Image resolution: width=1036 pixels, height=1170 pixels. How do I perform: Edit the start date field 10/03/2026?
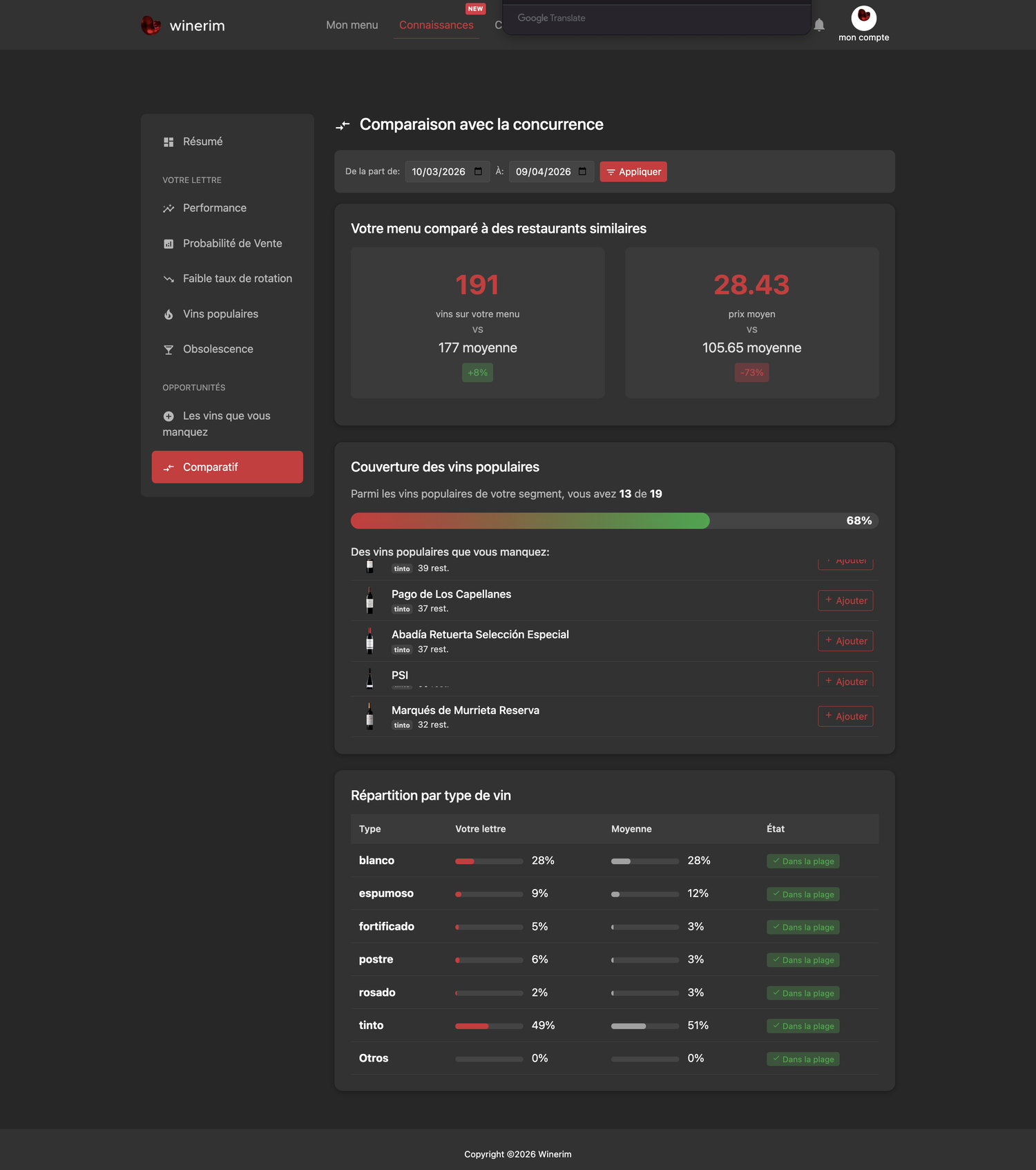(x=448, y=171)
